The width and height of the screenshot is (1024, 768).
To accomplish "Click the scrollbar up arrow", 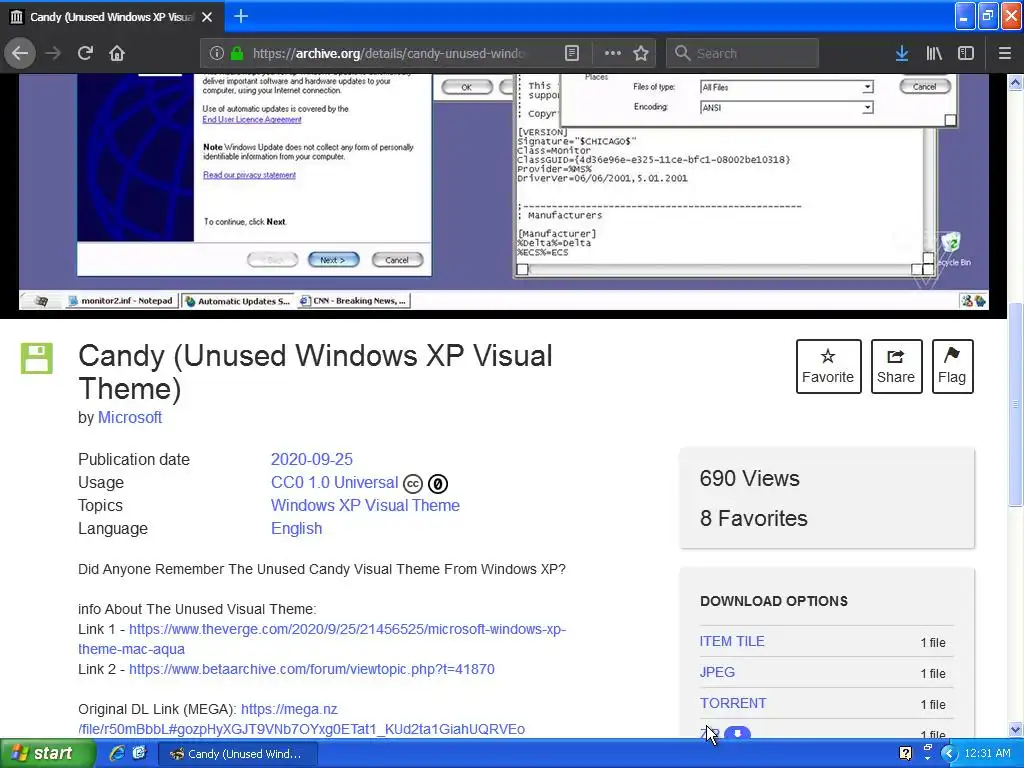I will [1015, 82].
